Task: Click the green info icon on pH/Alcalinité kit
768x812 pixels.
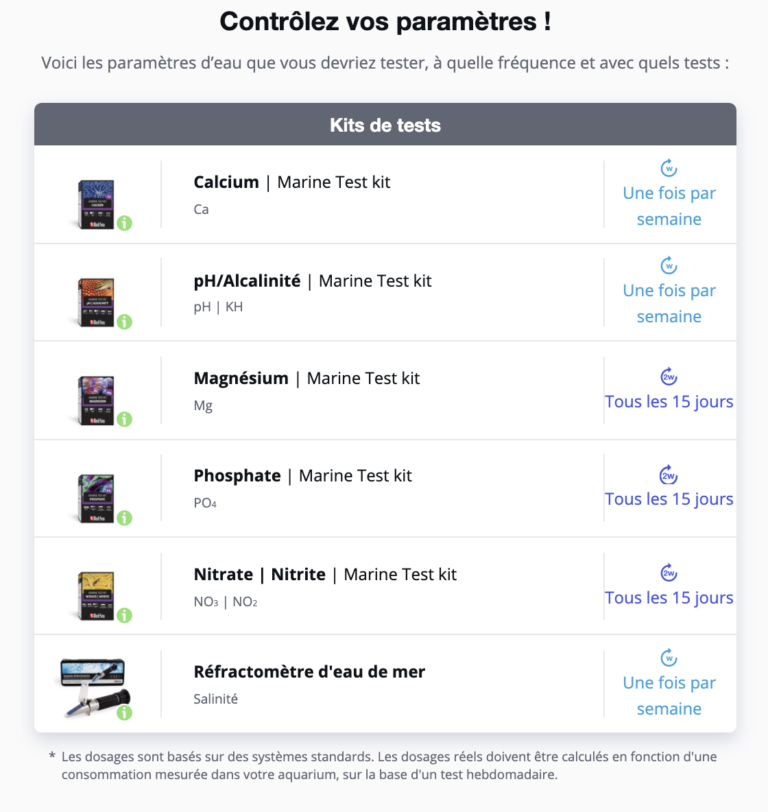Action: 124,321
